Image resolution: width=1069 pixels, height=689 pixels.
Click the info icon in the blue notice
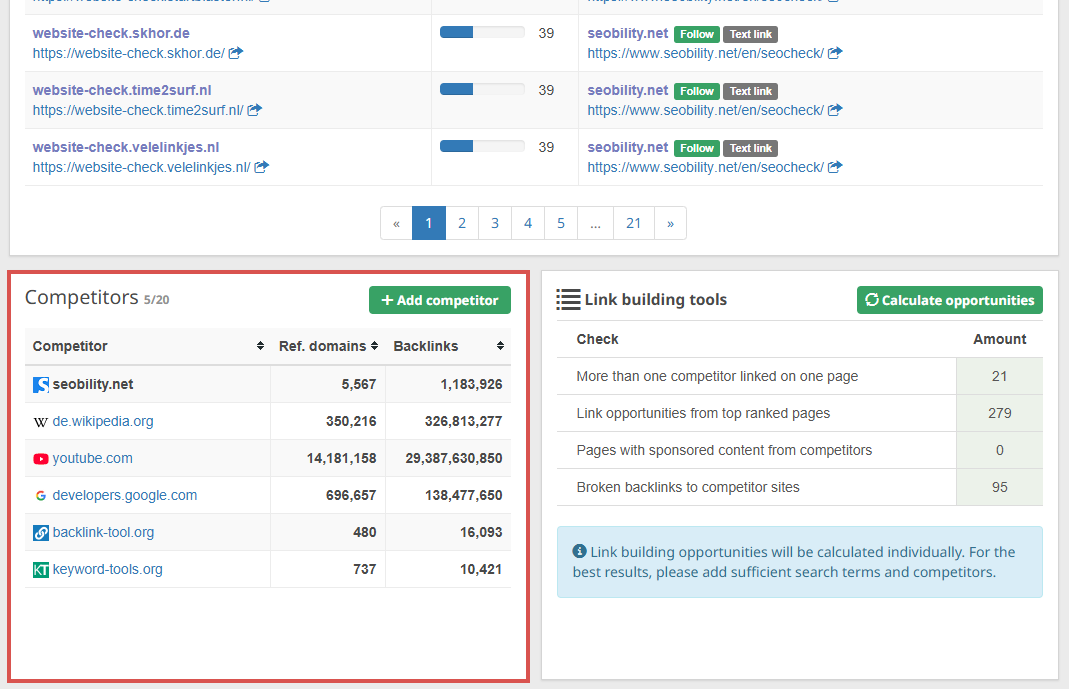pyautogui.click(x=579, y=551)
